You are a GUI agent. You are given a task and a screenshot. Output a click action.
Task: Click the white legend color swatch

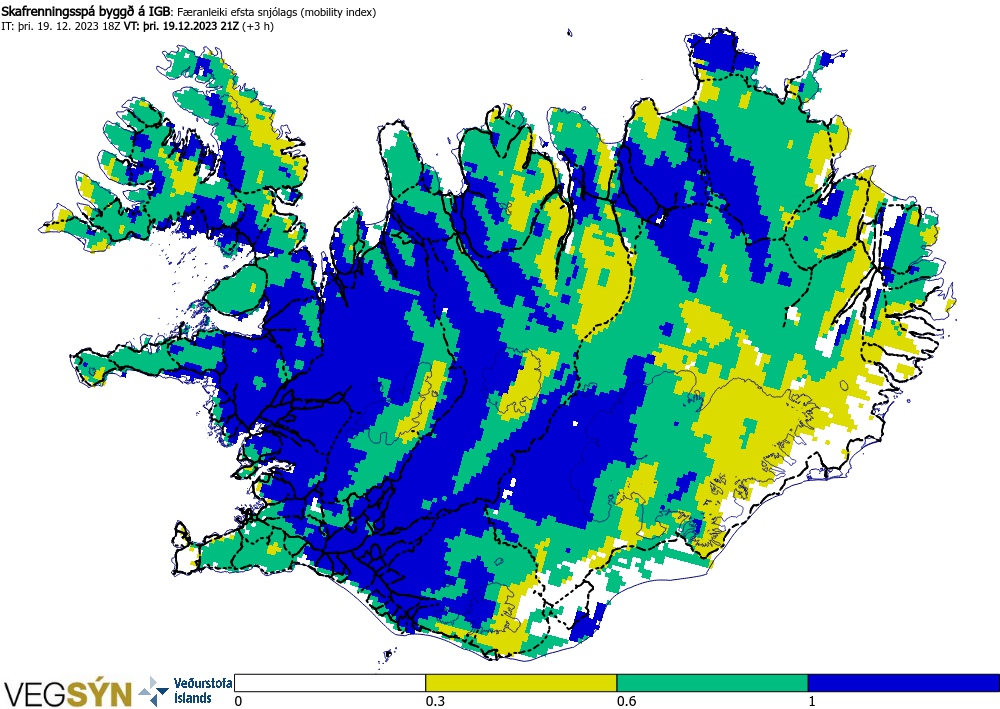click(x=330, y=683)
